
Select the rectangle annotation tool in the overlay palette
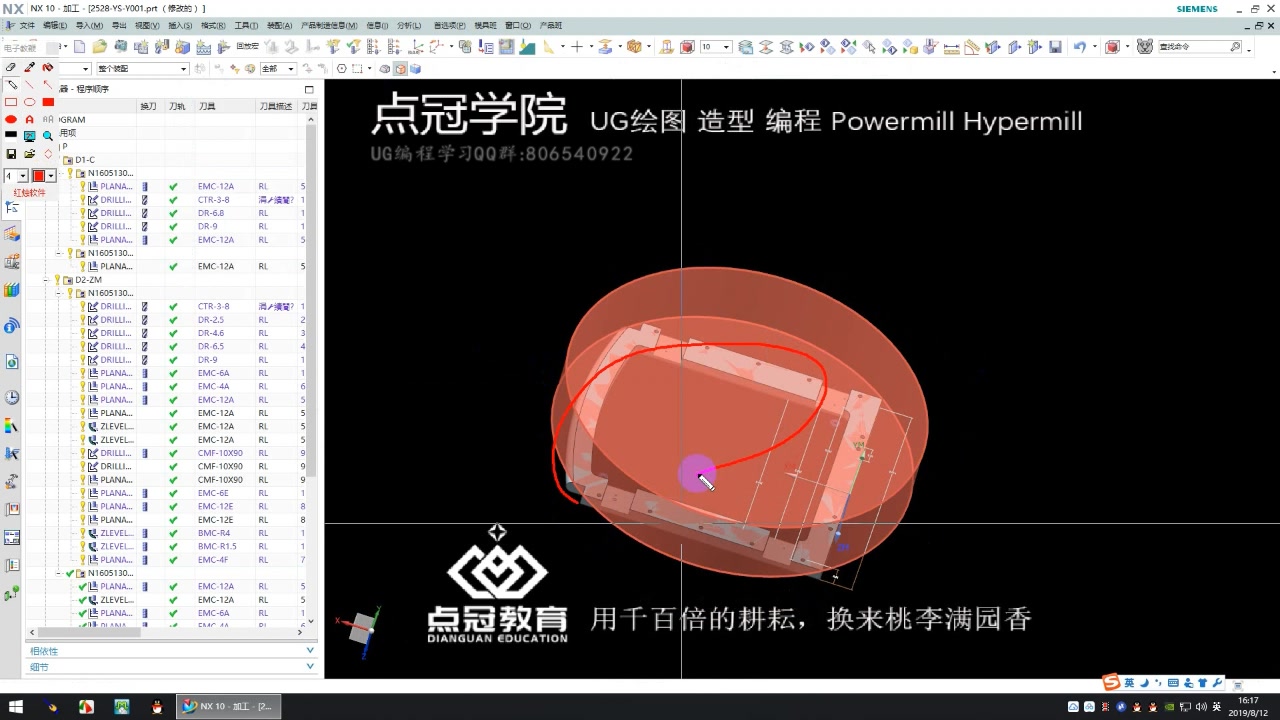point(11,102)
